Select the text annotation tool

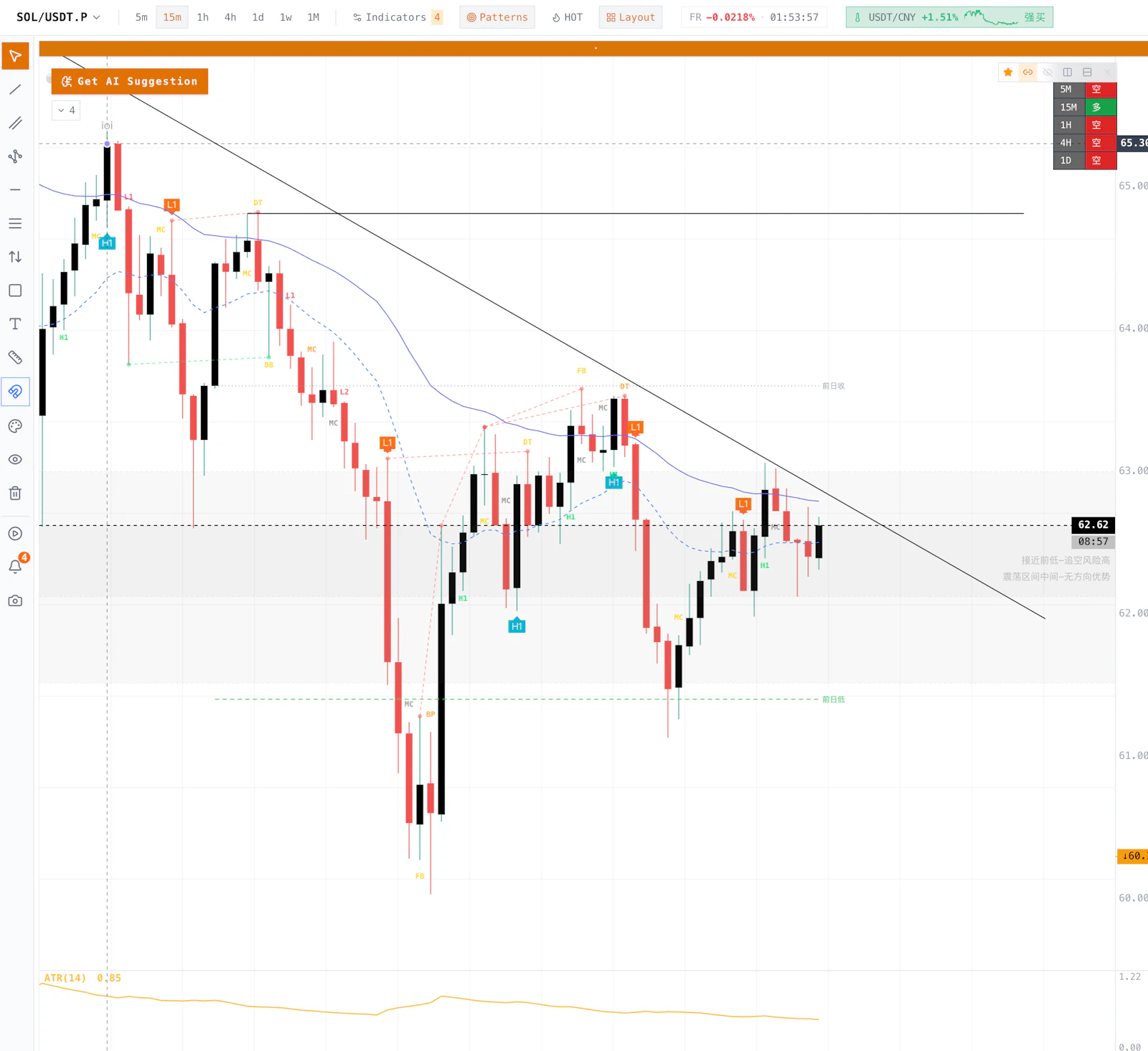[15, 324]
